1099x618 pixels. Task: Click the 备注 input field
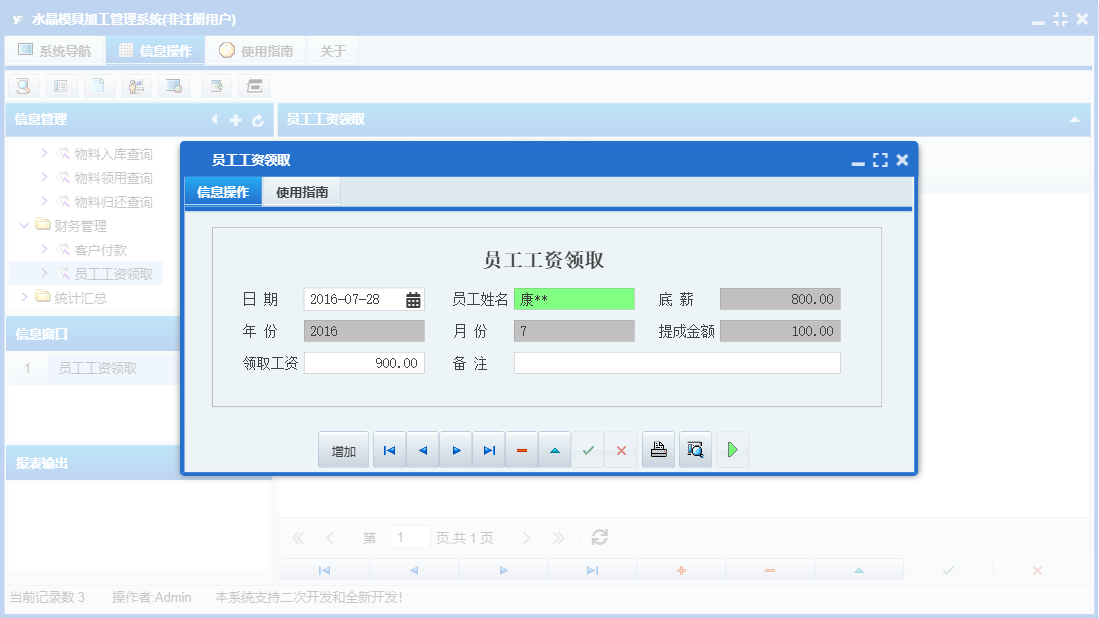[676, 363]
